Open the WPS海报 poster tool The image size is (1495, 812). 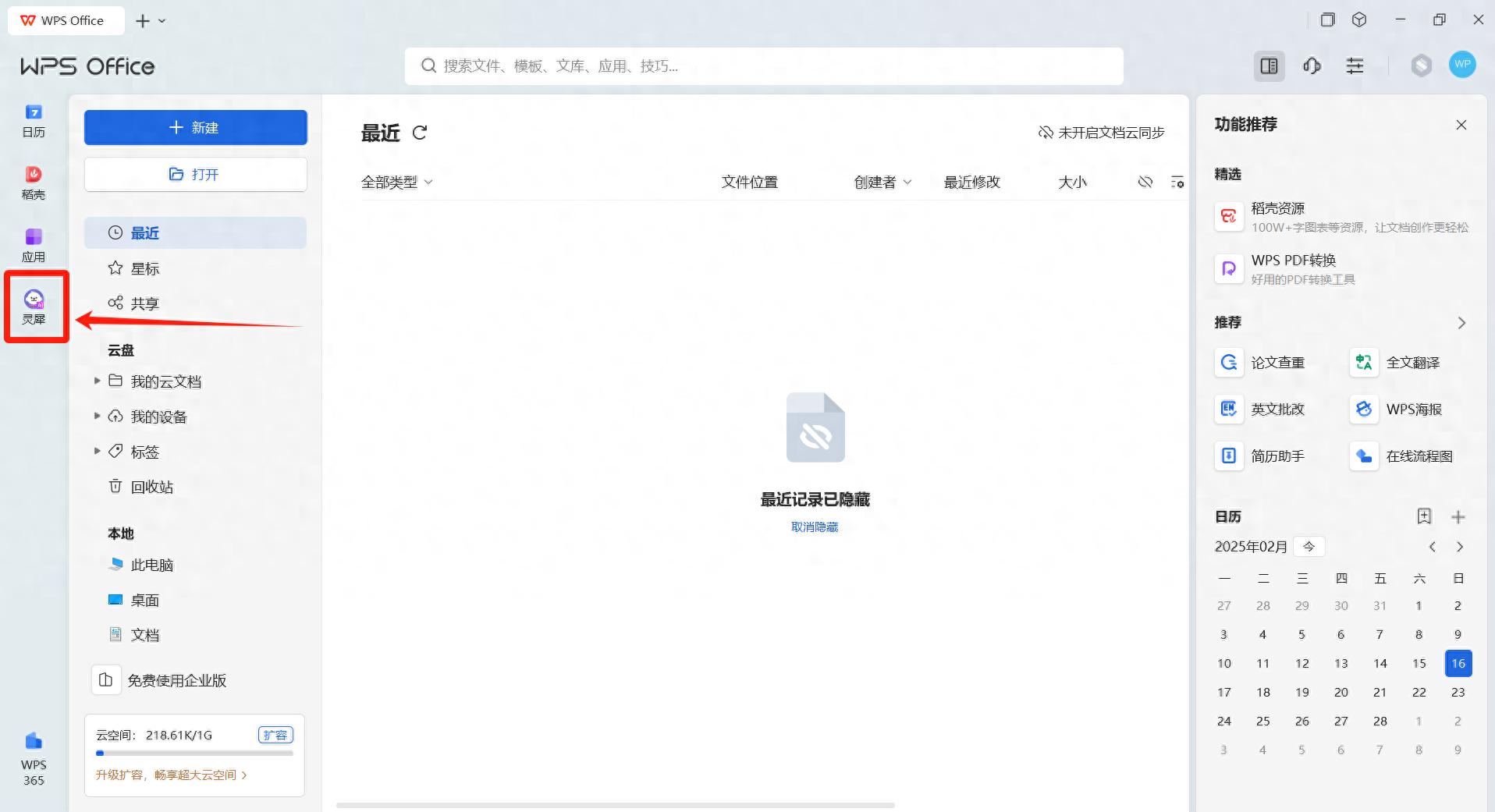pos(1396,409)
